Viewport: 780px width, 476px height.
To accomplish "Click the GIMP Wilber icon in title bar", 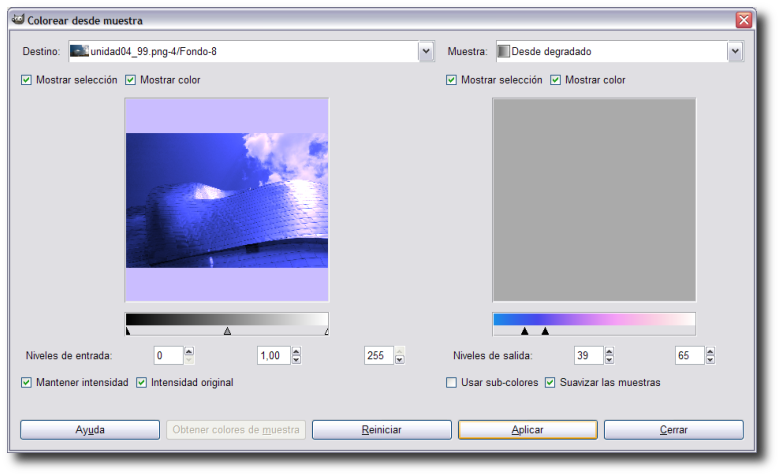I will click(17, 20).
